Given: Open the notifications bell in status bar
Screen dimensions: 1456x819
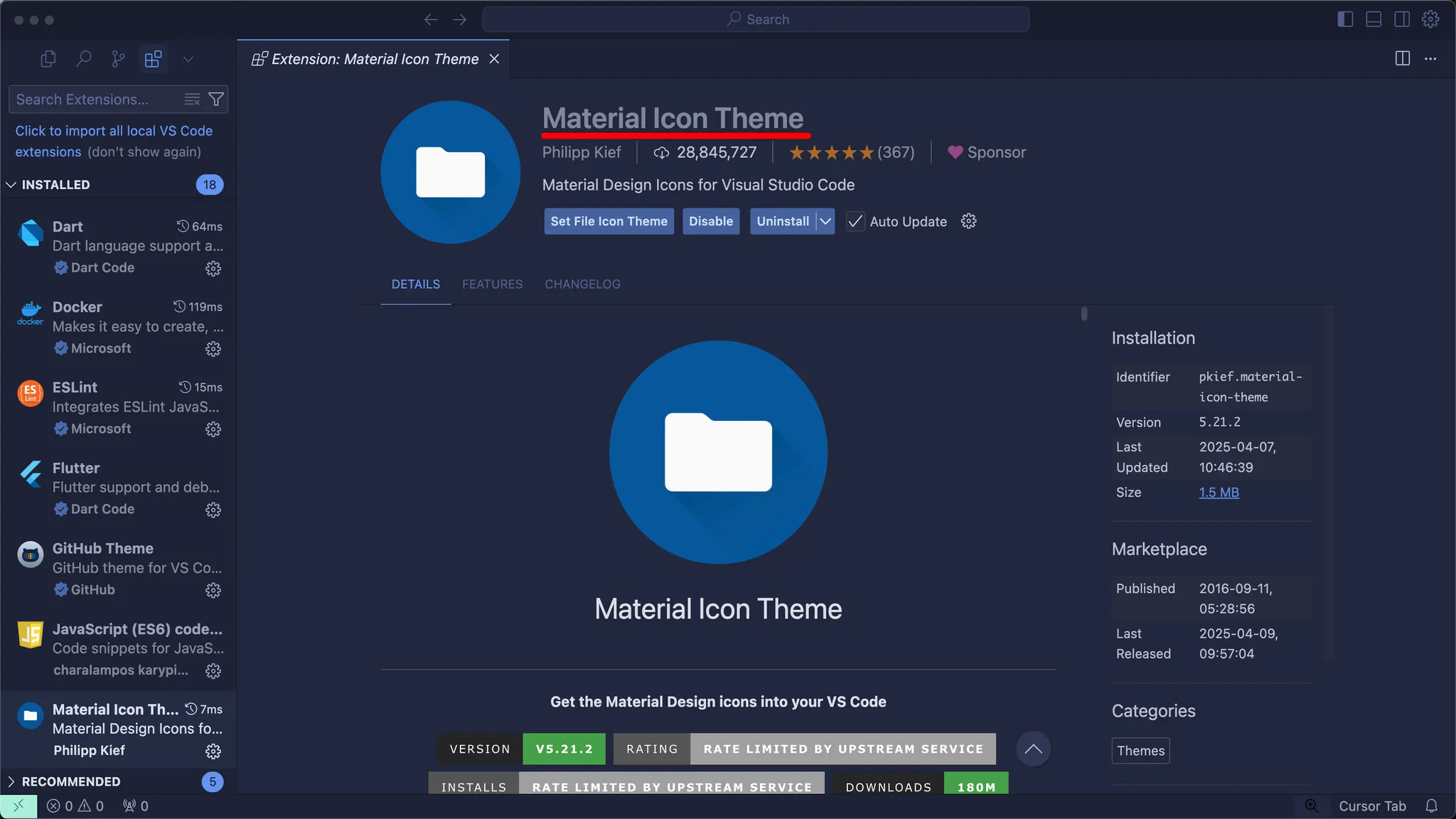Looking at the screenshot, I should click(x=1432, y=805).
